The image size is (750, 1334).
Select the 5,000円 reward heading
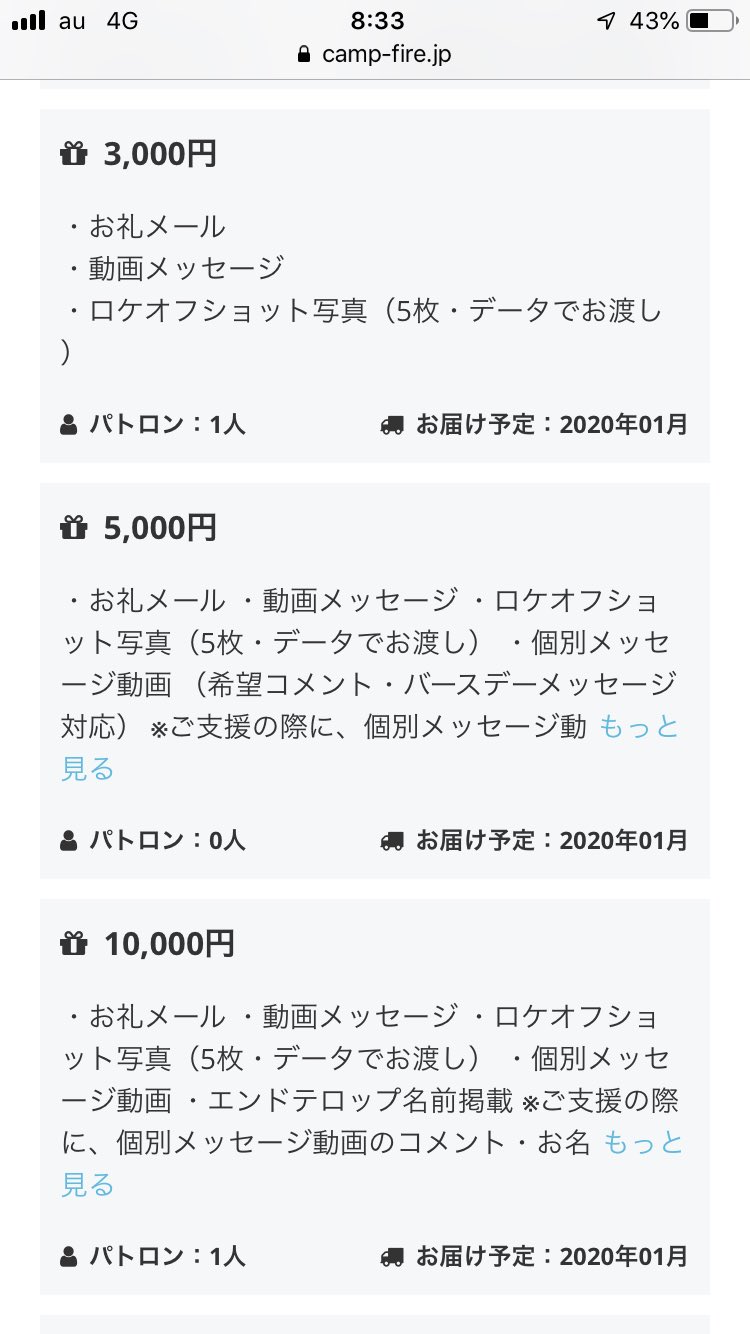(x=160, y=528)
